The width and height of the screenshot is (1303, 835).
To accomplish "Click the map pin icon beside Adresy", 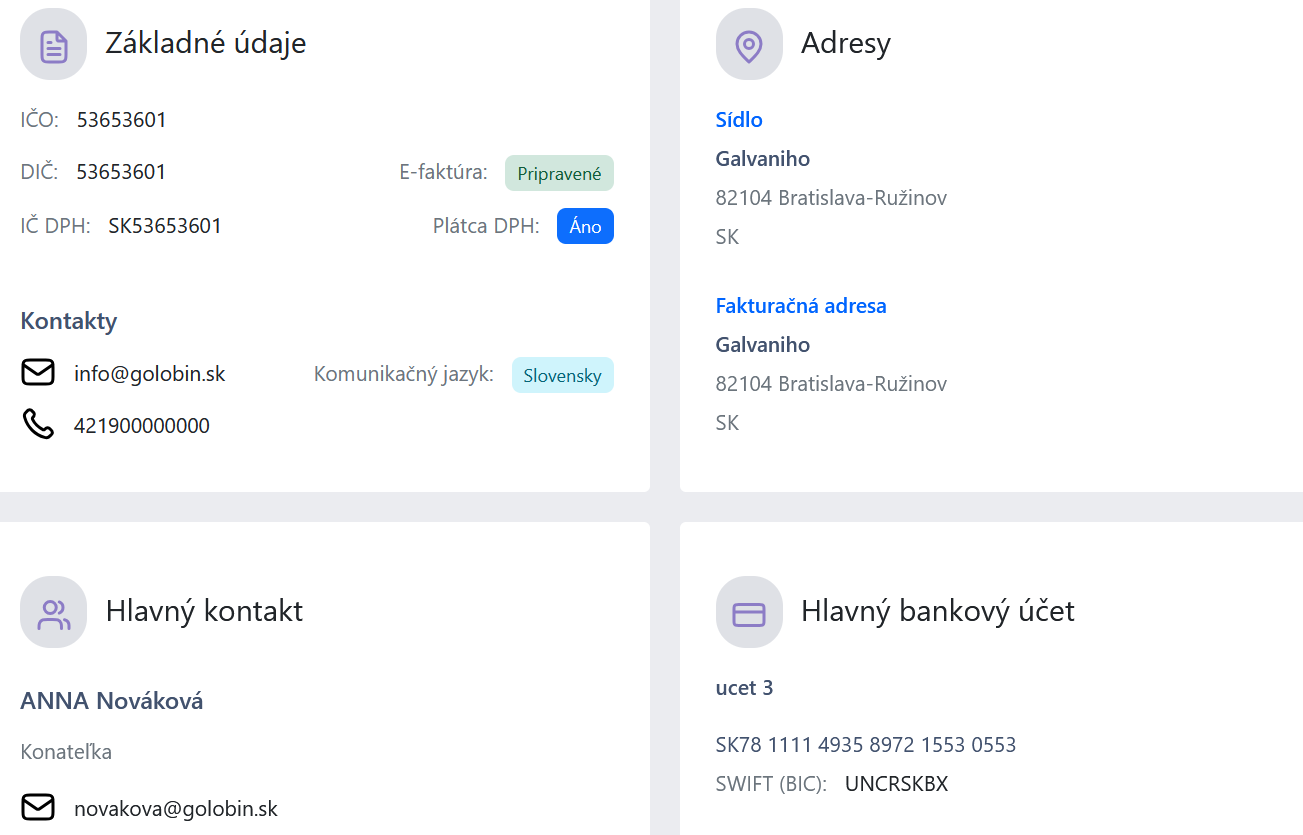I will [x=749, y=45].
